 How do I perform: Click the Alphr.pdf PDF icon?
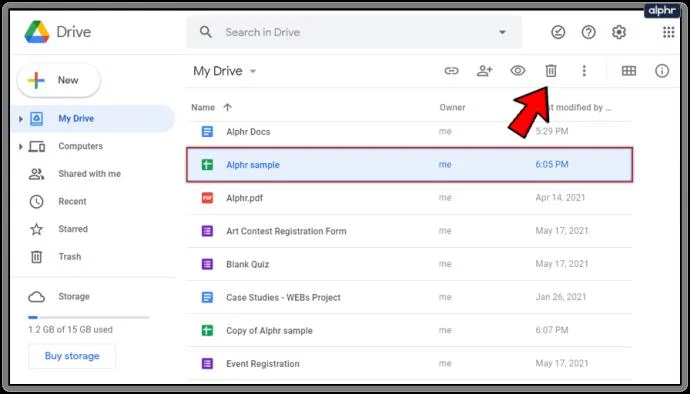click(207, 198)
